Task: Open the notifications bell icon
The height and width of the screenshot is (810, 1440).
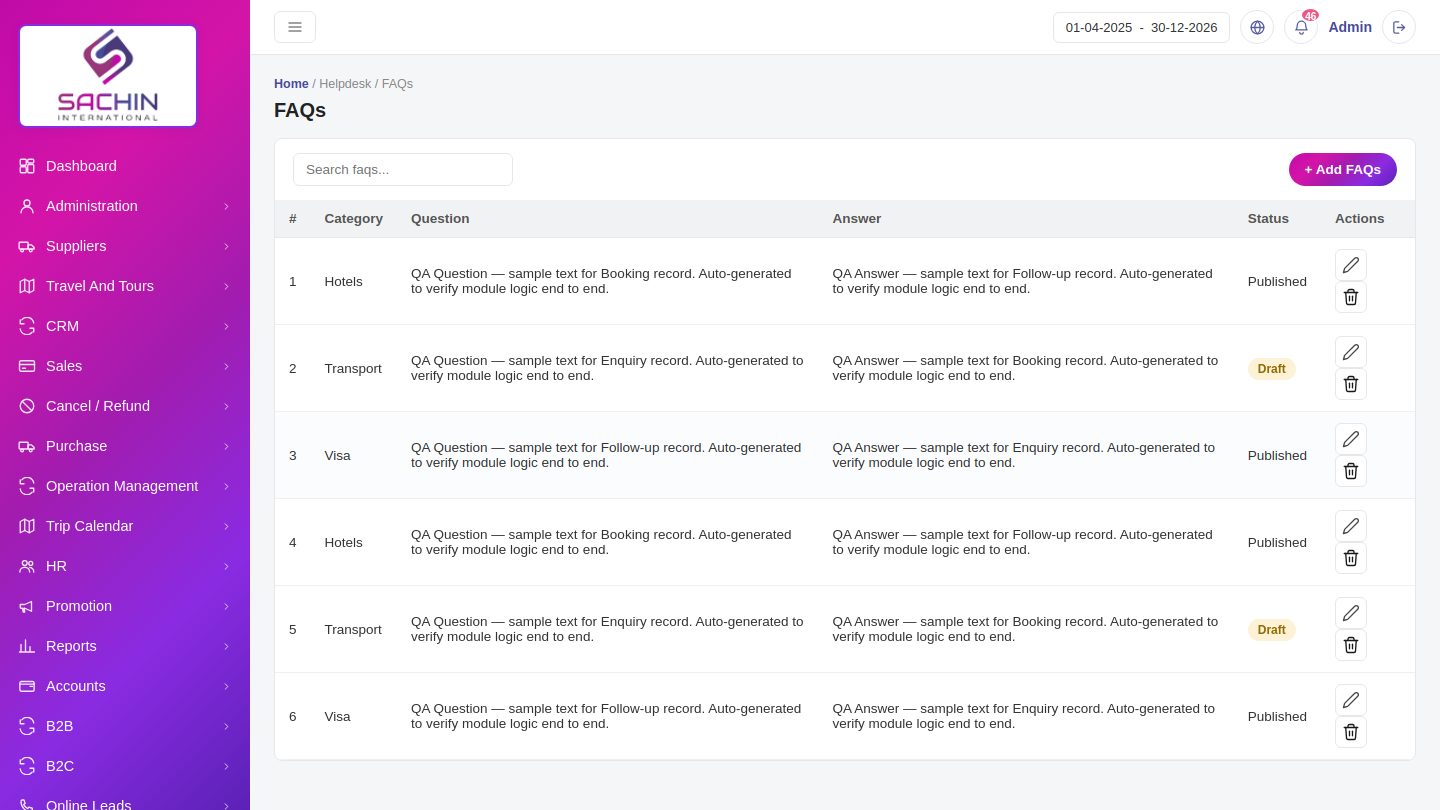Action: [x=1301, y=27]
